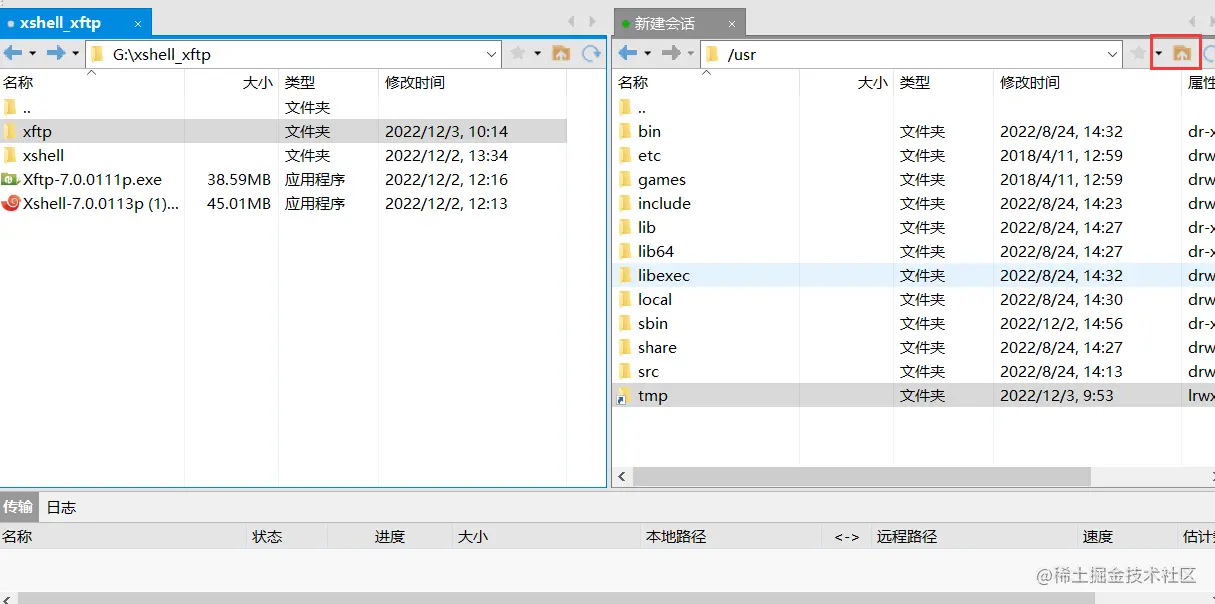The height and width of the screenshot is (604, 1215).
Task: Open local bookmark star dropdown arrow
Action: [537, 53]
